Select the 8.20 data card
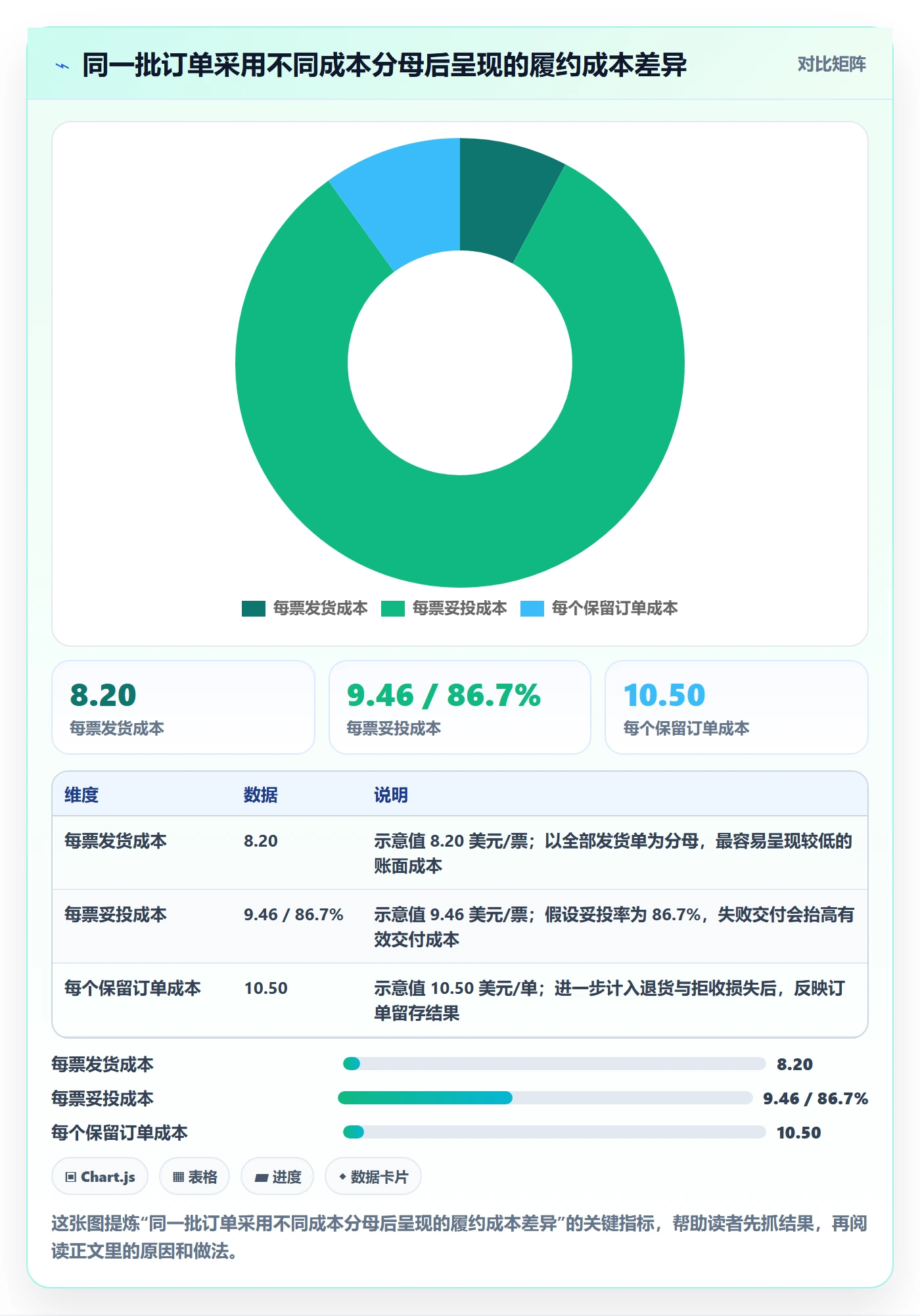Image resolution: width=920 pixels, height=1316 pixels. [183, 707]
